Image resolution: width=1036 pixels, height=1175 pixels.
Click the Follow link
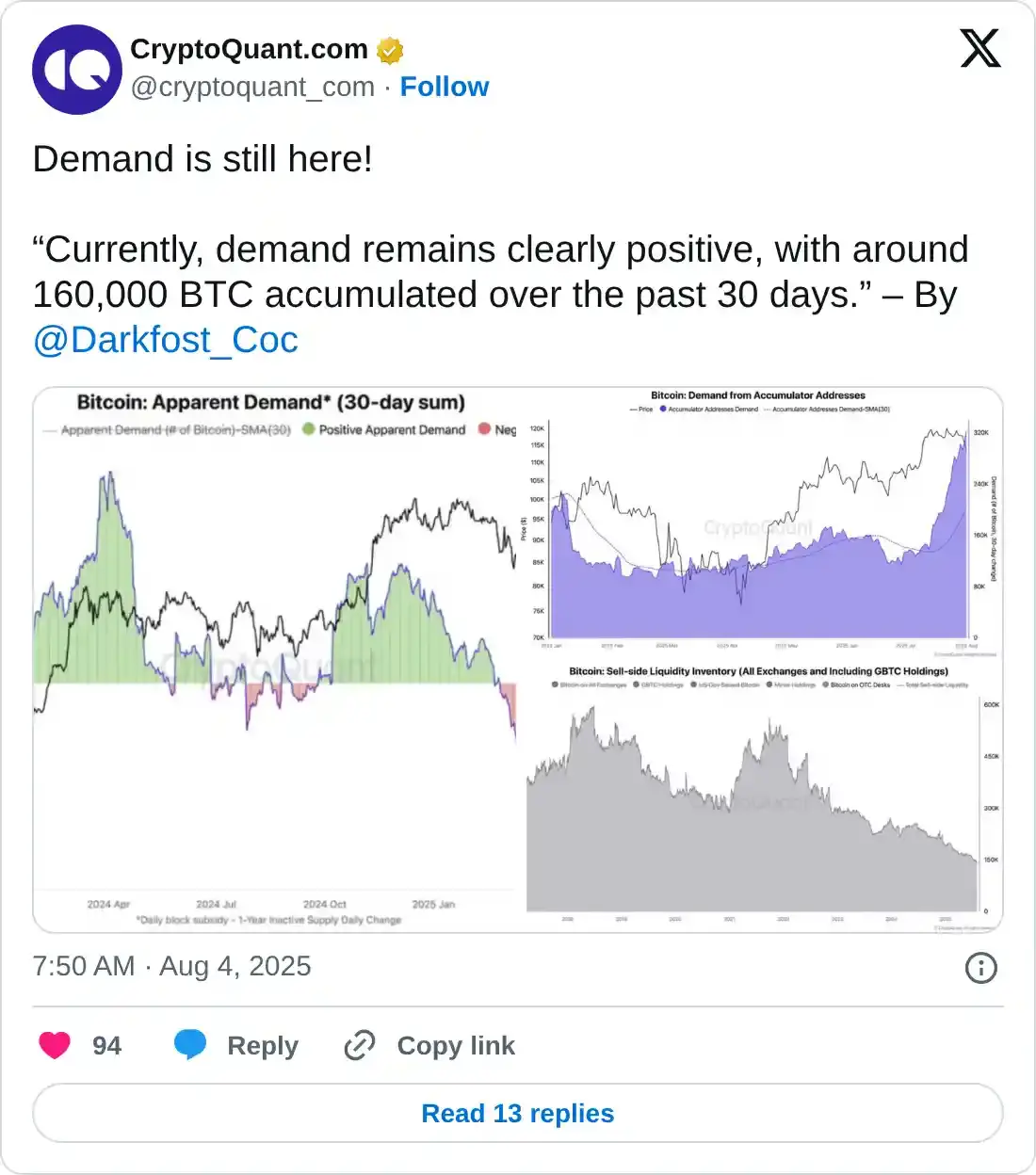pos(445,87)
